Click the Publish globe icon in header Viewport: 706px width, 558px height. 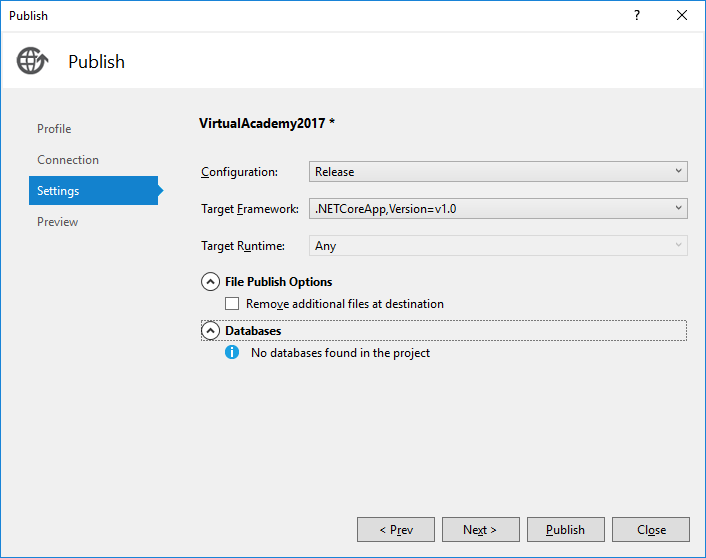point(32,61)
